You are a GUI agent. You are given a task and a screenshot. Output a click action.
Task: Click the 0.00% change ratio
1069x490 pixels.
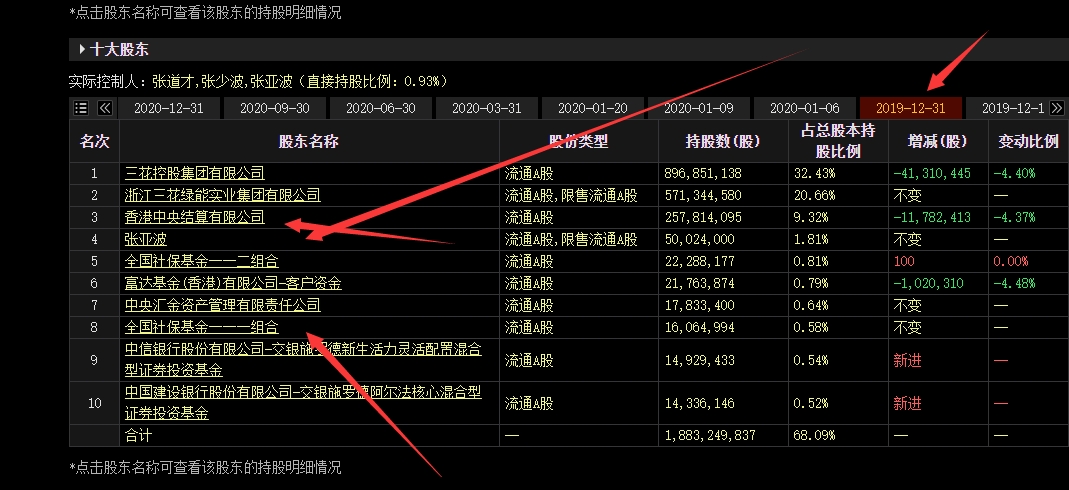pos(1011,261)
